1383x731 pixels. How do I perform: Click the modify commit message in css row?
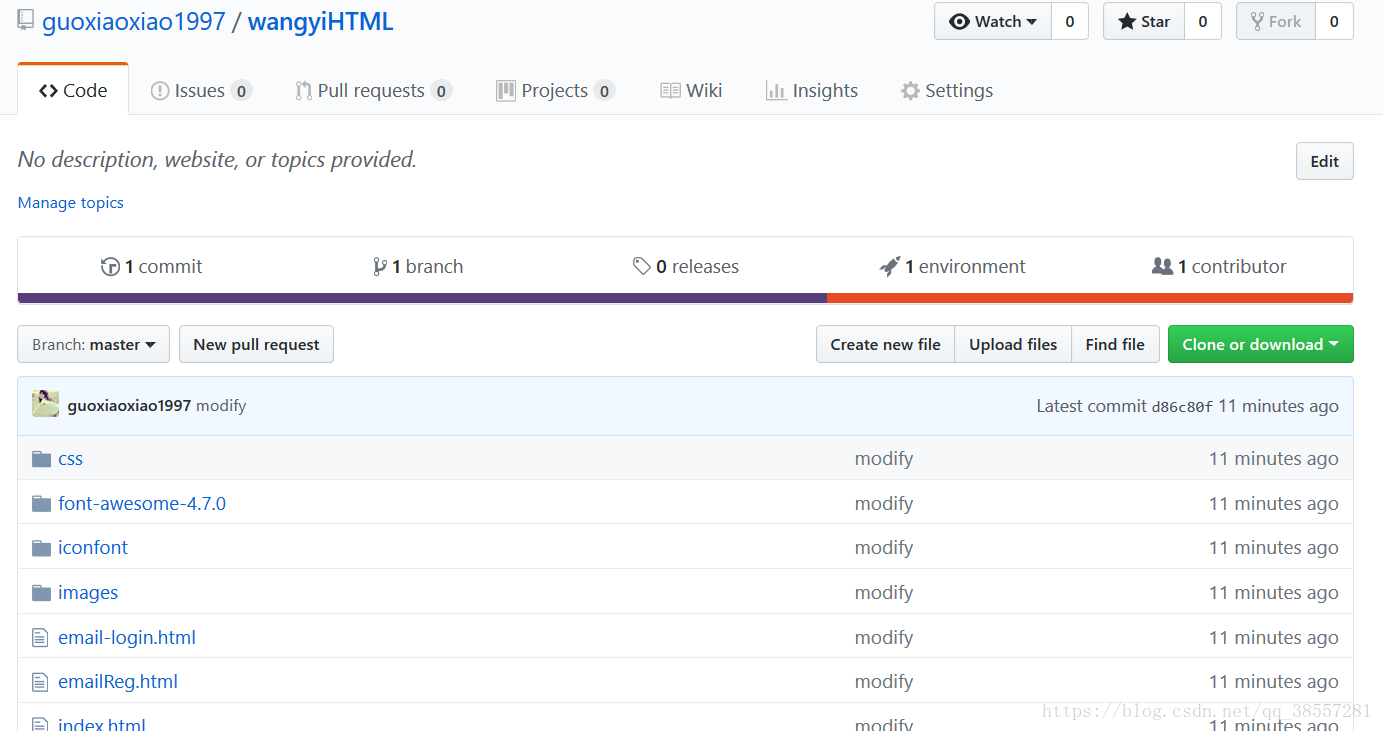(x=884, y=459)
